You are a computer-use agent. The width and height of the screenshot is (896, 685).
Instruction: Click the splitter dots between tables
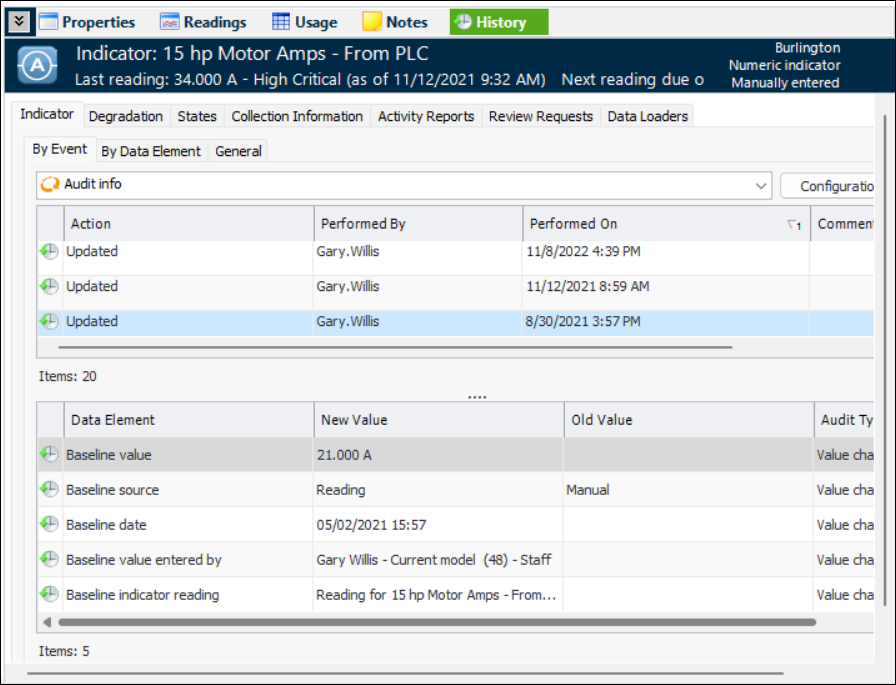[477, 396]
